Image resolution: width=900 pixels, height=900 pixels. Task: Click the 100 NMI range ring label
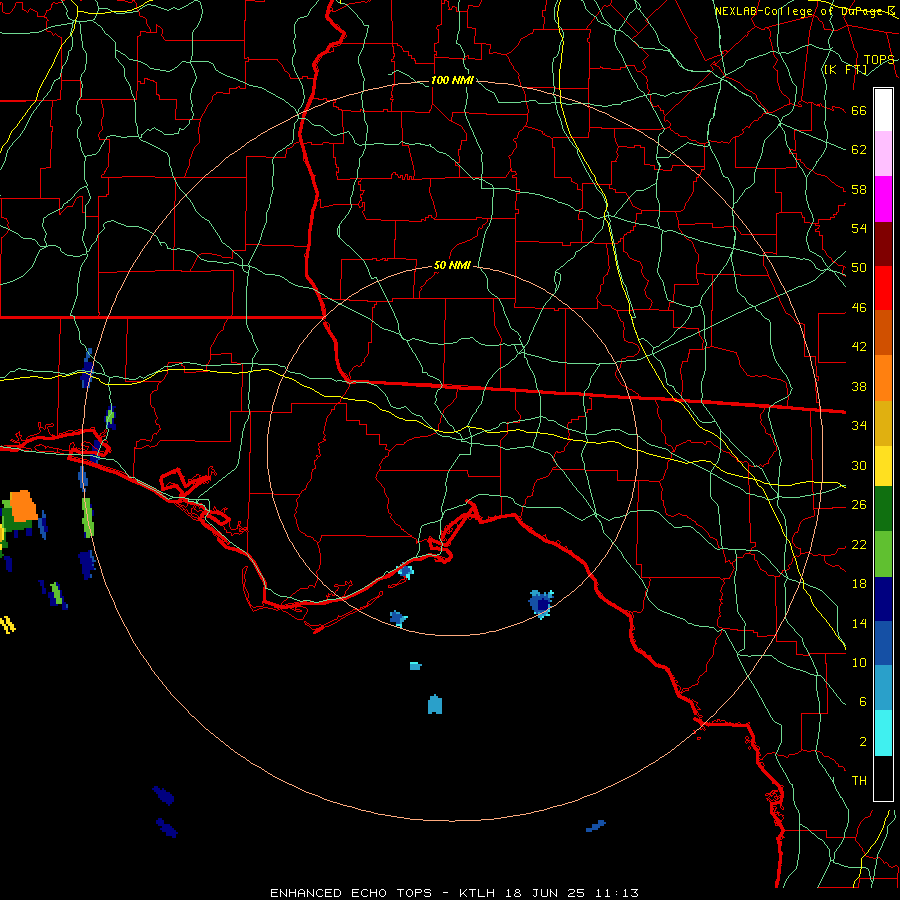tap(452, 80)
